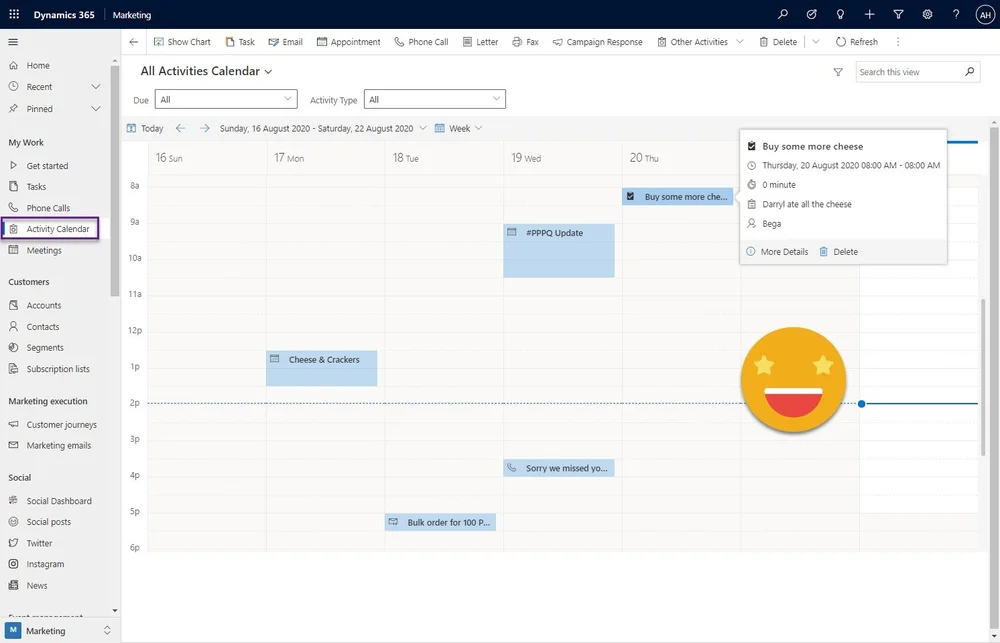Viewport: 1000px width, 643px height.
Task: Click the back arrow above All Activities Calendar
Action: (132, 41)
